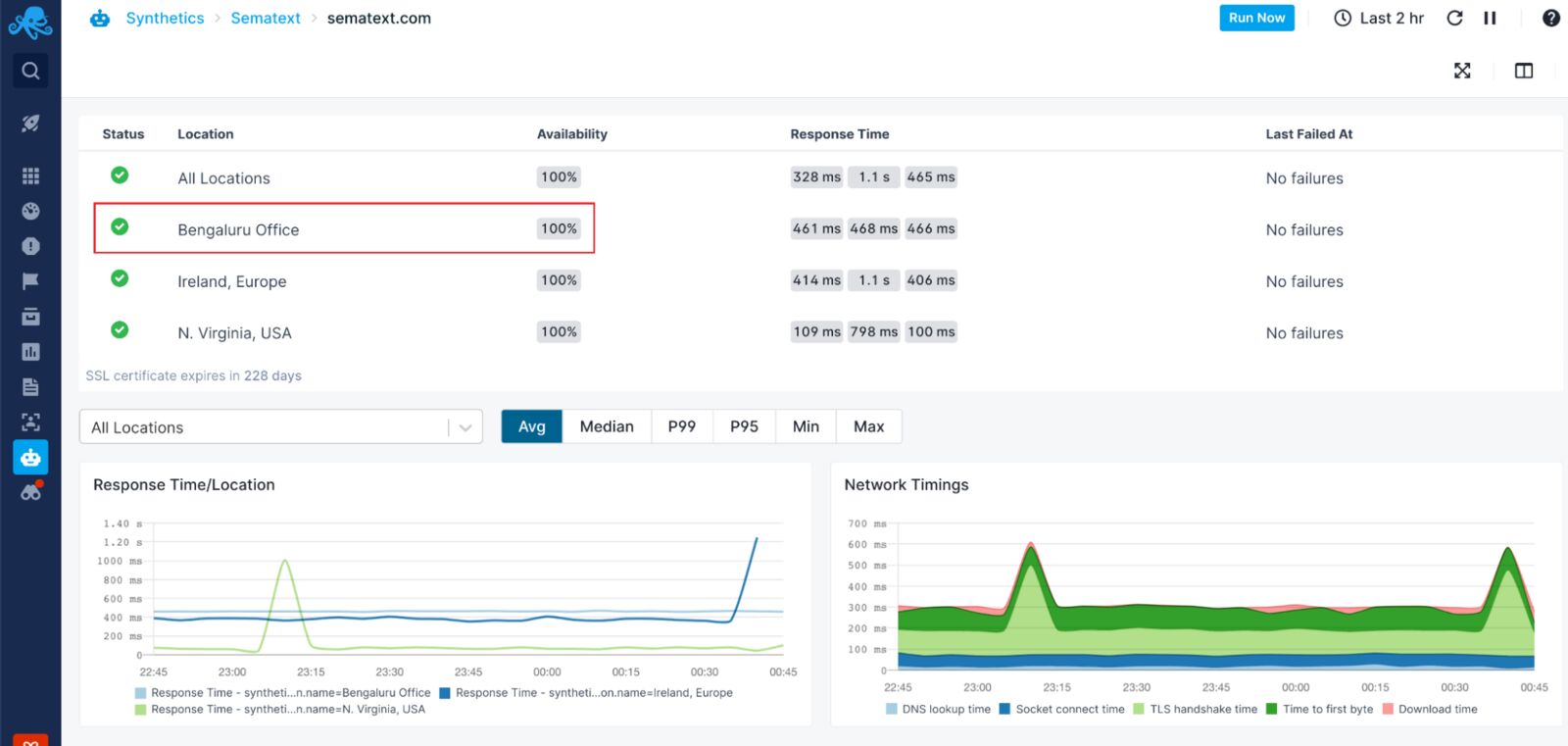Click green status check for Ireland, Europe
Viewport: 1568px width, 746px height.
(120, 278)
